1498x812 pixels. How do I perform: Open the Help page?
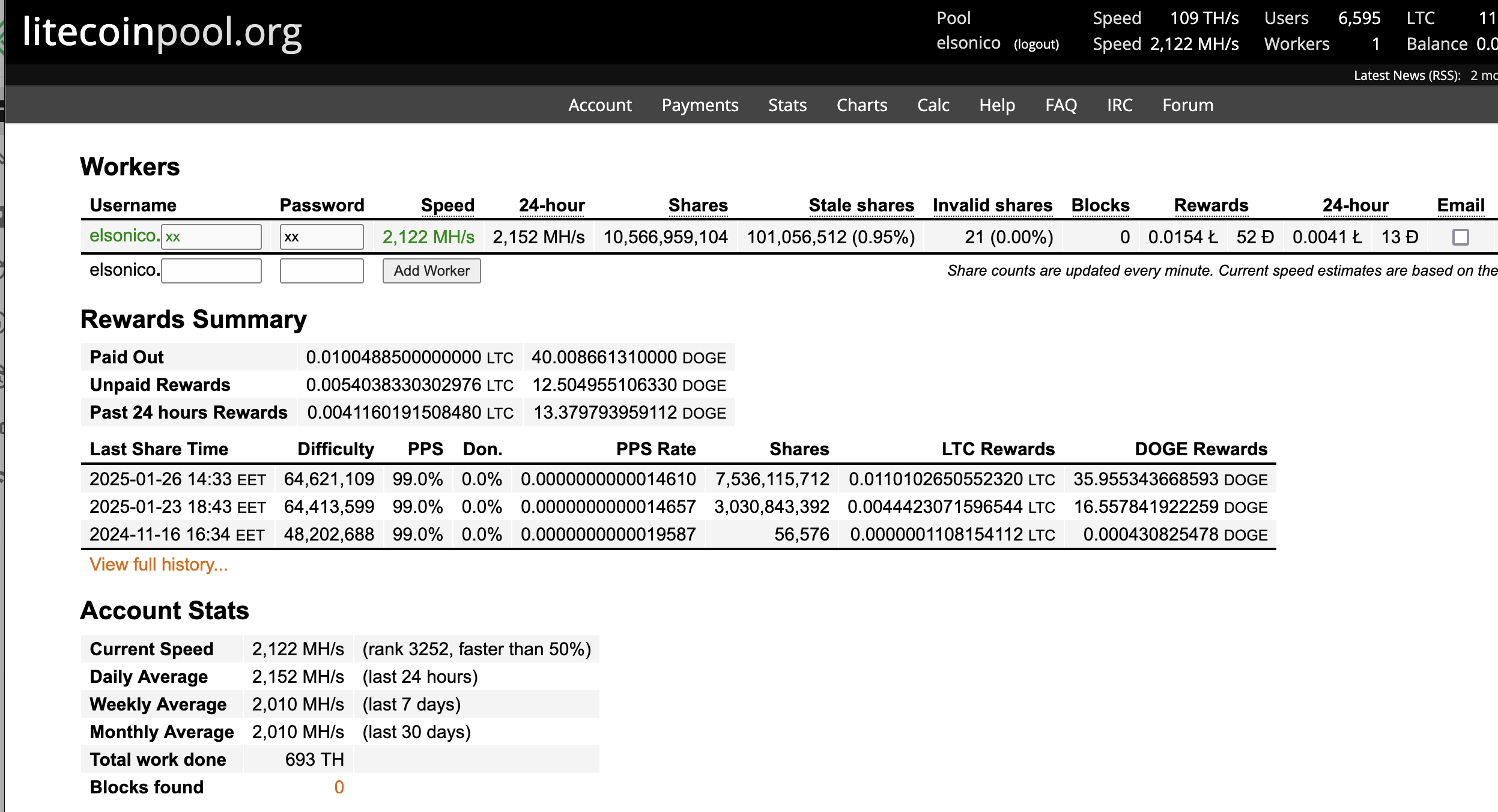996,105
